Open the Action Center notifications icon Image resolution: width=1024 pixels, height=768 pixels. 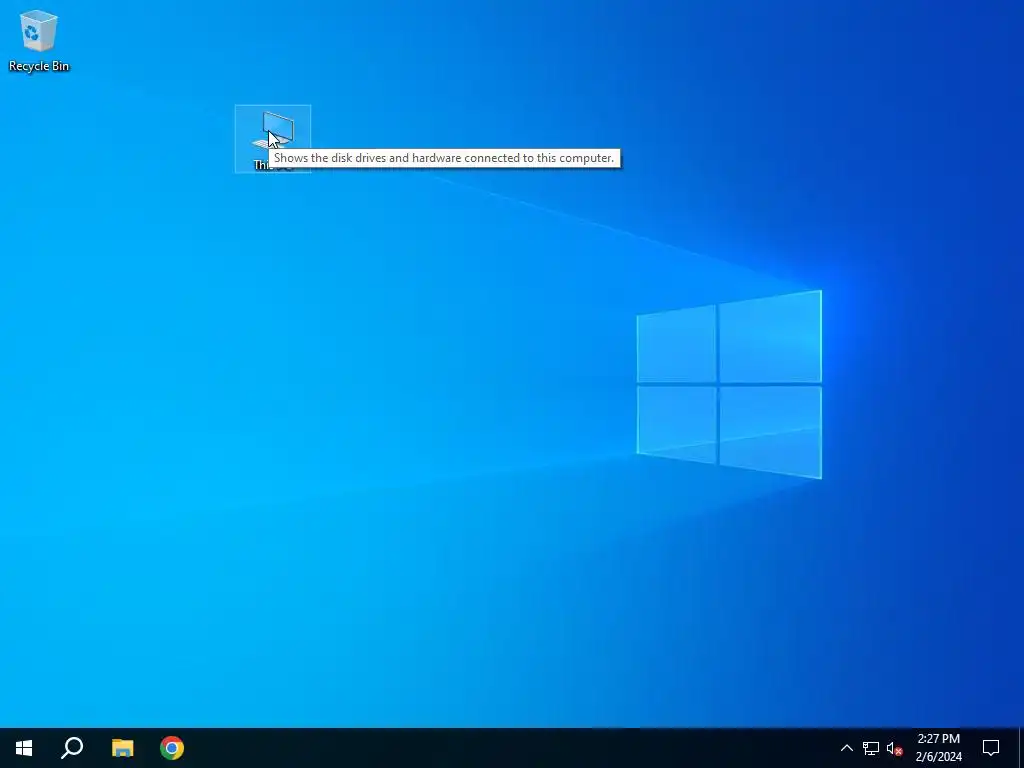[x=991, y=748]
